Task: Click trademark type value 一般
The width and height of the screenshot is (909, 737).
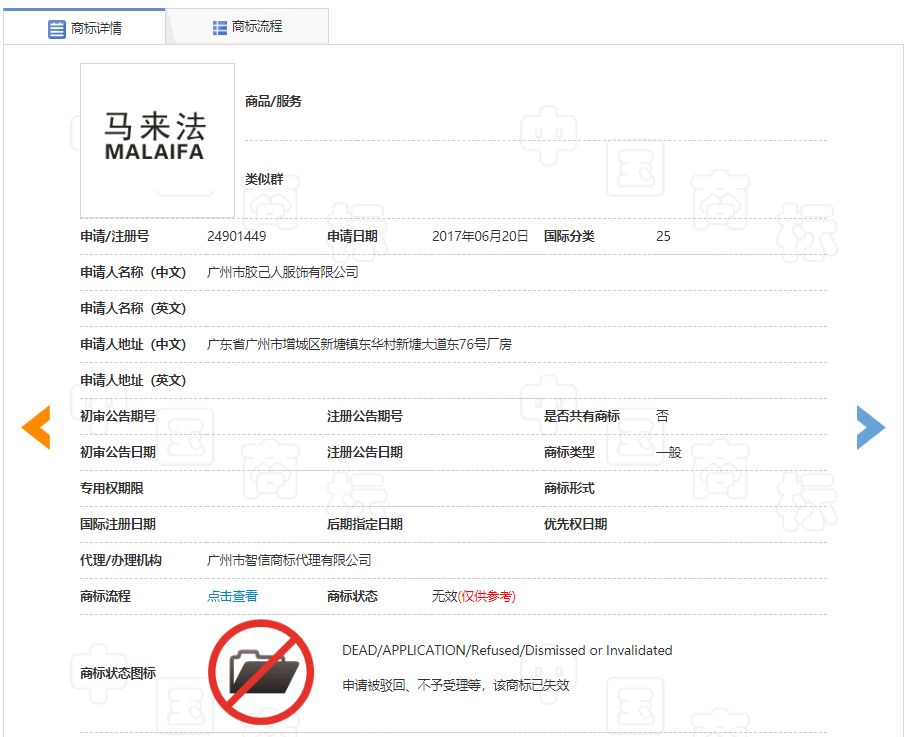Action: coord(668,452)
